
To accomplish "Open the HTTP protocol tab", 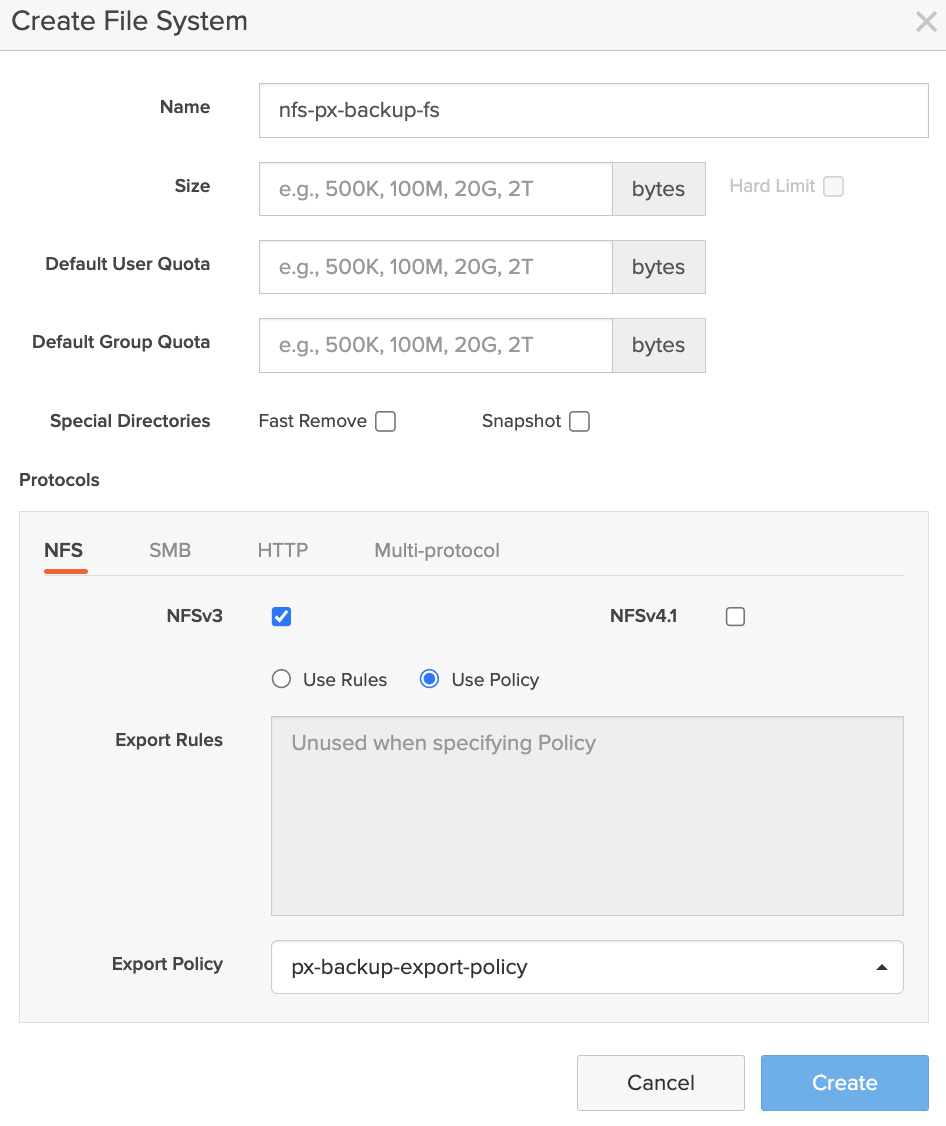I will [x=283, y=550].
